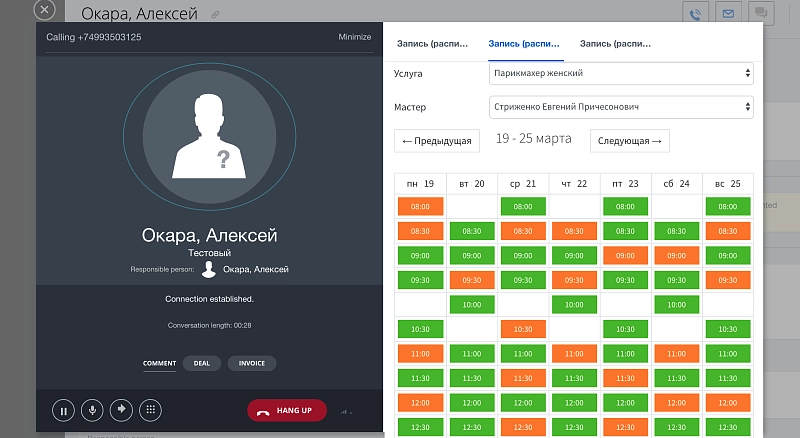Screen dimensions: 800x438
Task: Click the call transfer arrow icon
Action: point(122,410)
